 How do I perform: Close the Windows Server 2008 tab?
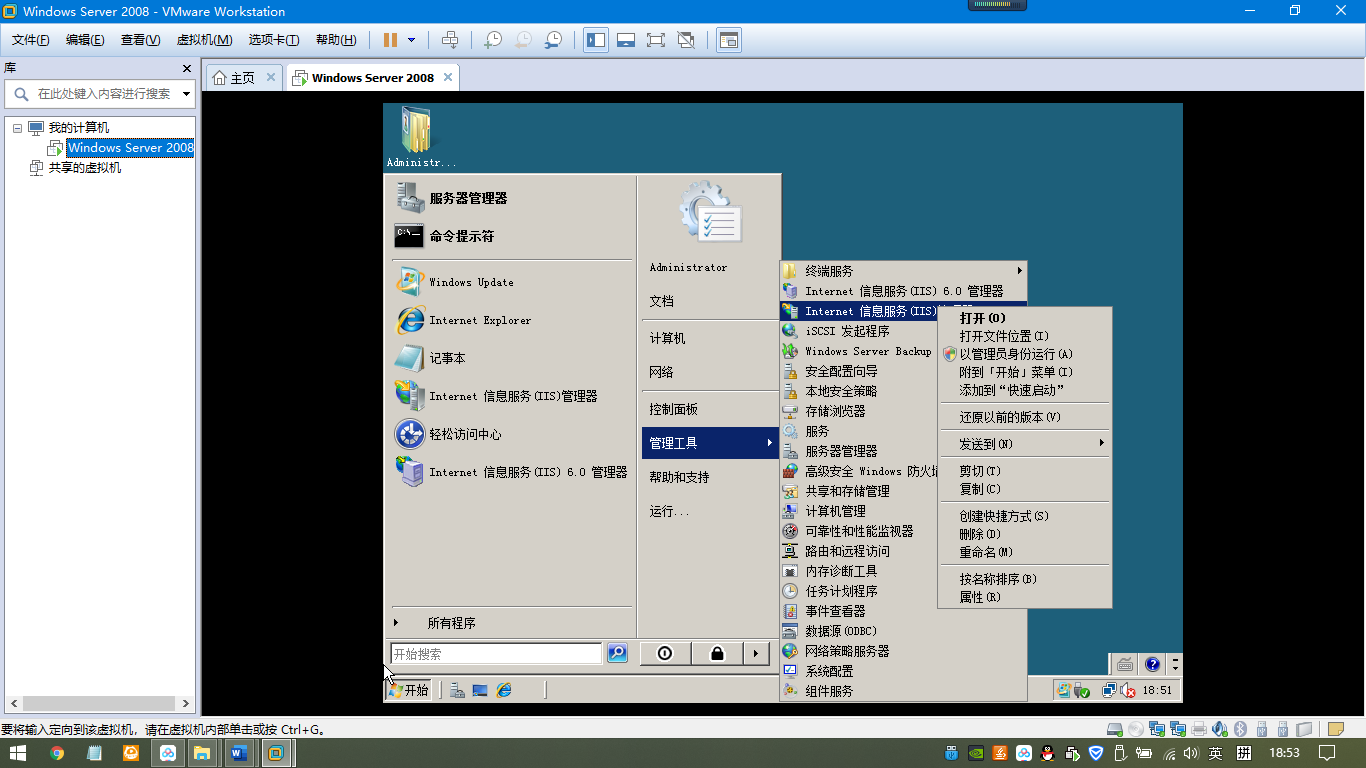[448, 77]
